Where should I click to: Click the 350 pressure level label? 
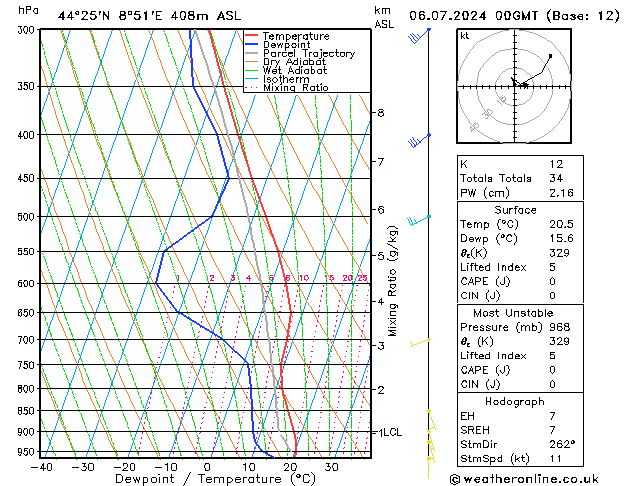click(x=28, y=86)
